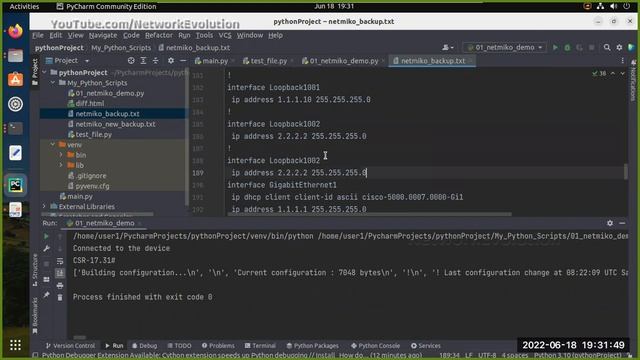Toggle soft-wrap in Run console
The width and height of the screenshot is (640, 360).
[60, 261]
